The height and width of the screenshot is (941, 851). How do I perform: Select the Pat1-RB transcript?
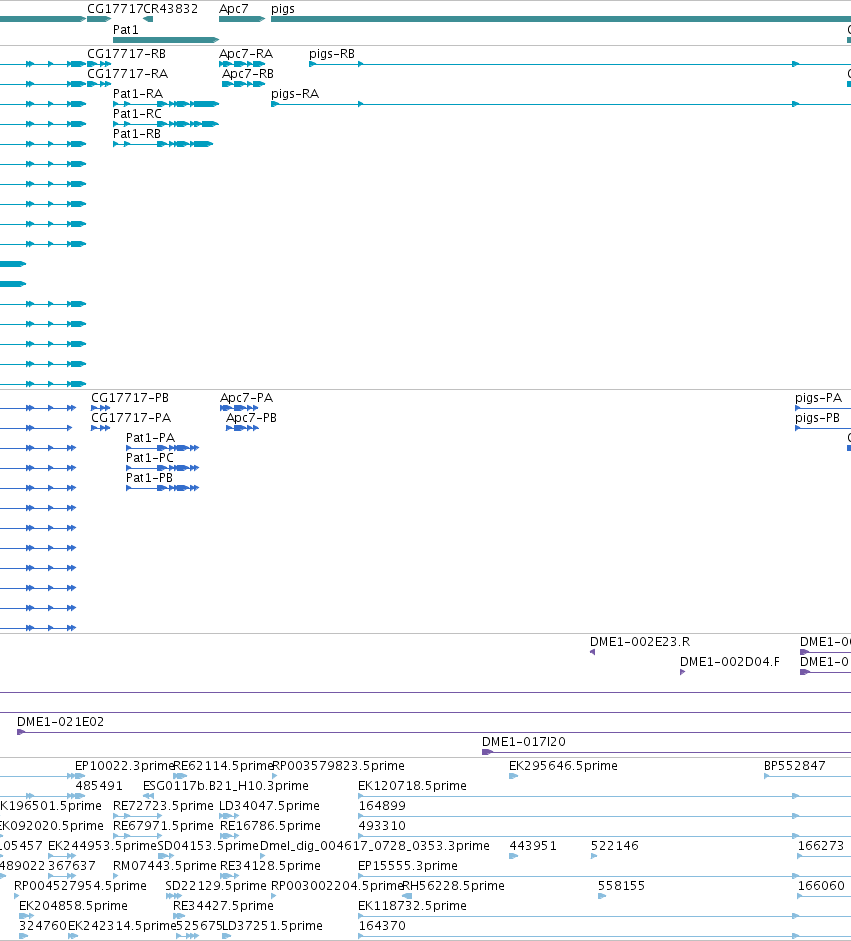(163, 144)
